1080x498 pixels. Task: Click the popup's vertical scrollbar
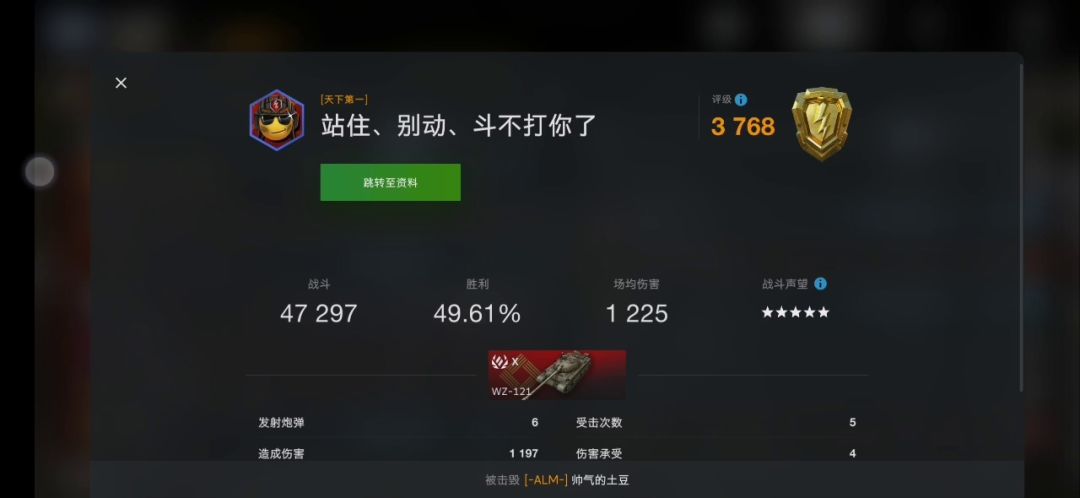(x=1021, y=227)
